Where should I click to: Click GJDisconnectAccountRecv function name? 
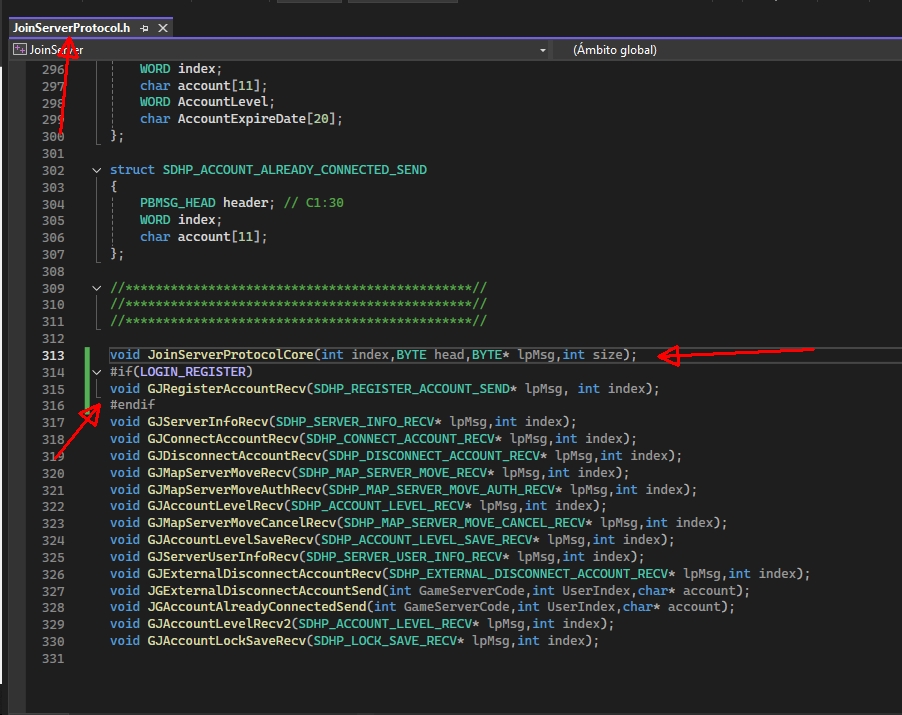pyautogui.click(x=234, y=456)
